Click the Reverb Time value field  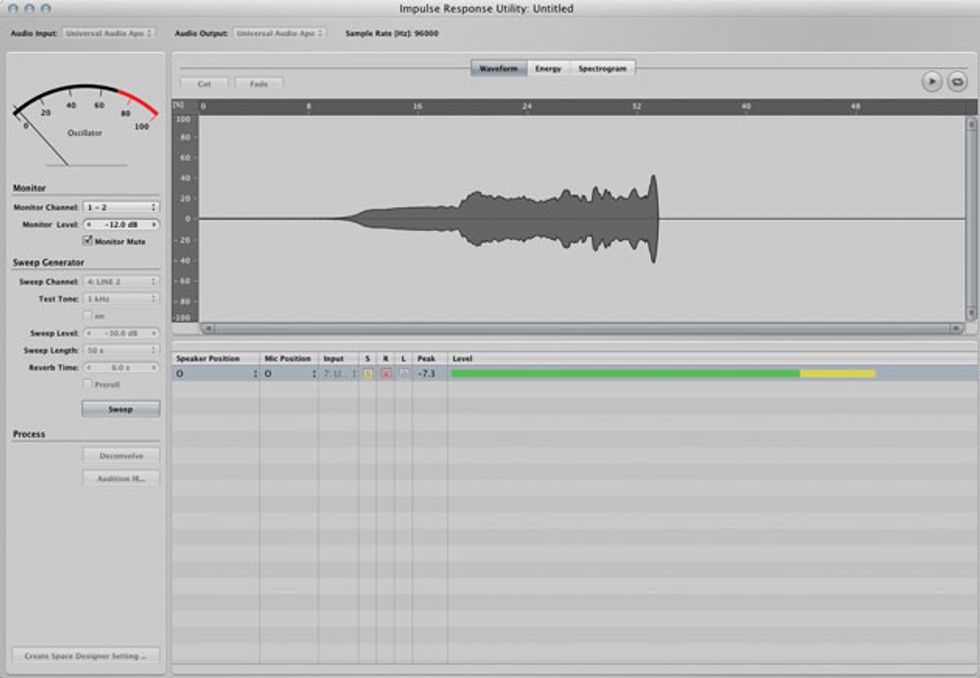click(121, 367)
